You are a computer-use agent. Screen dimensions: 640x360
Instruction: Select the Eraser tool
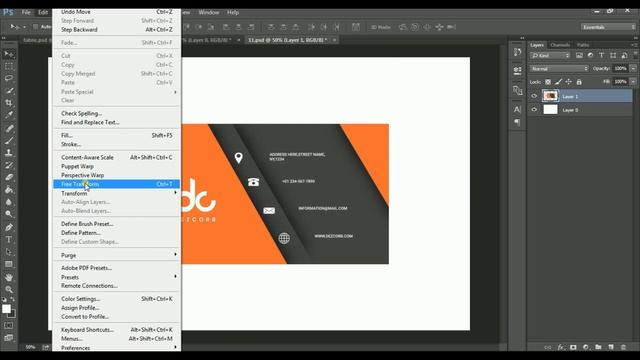coord(9,177)
